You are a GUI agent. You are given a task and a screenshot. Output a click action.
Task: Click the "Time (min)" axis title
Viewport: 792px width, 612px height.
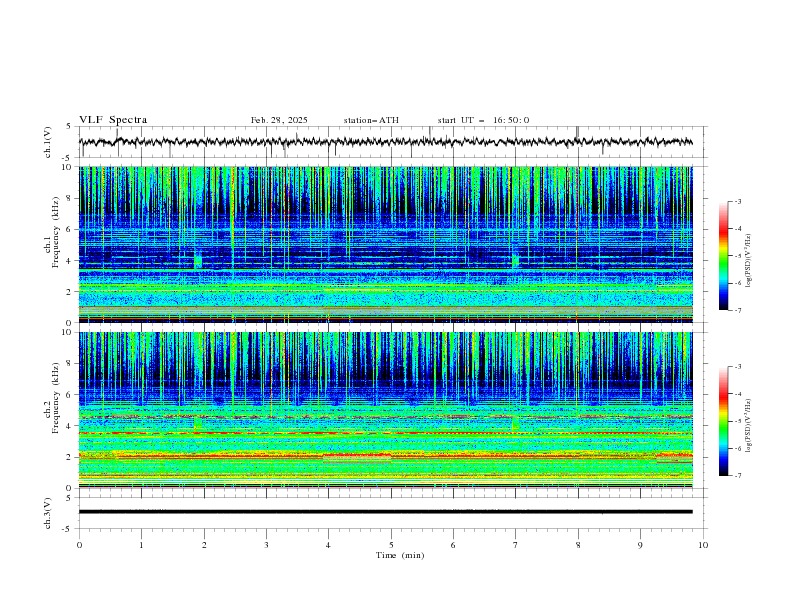tap(400, 555)
